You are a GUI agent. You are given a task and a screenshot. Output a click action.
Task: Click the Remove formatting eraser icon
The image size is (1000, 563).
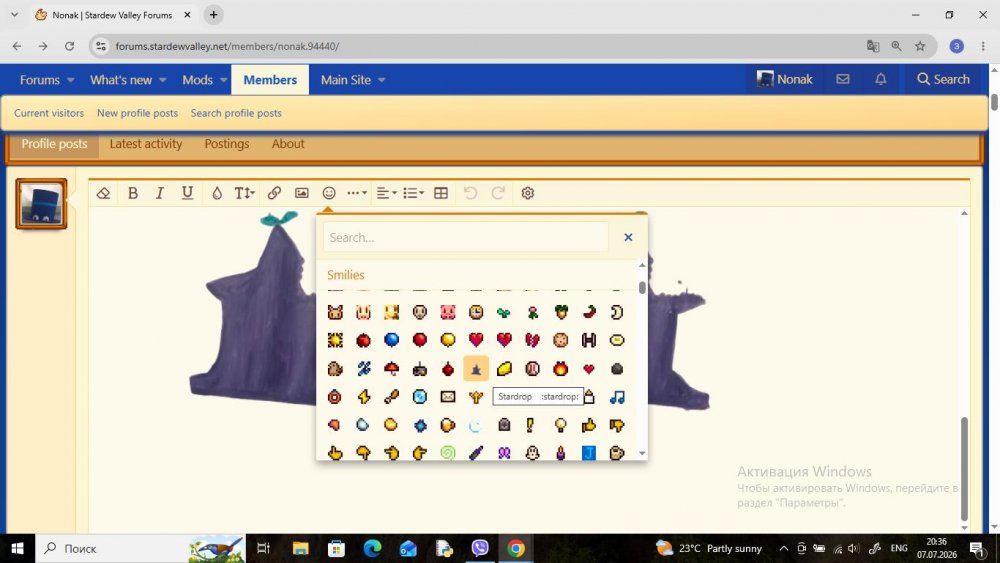pos(103,193)
